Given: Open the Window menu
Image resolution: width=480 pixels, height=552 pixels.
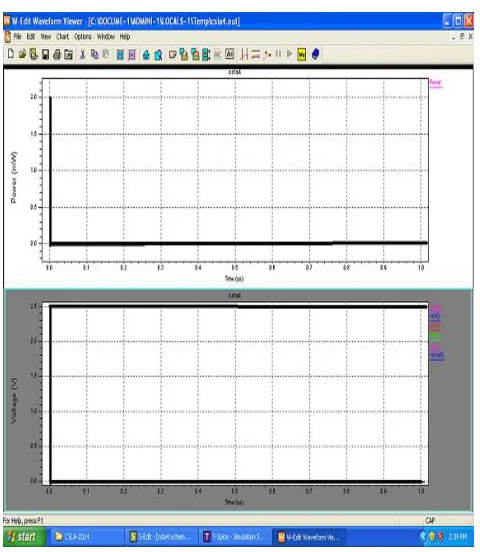Looking at the screenshot, I should pos(106,37).
